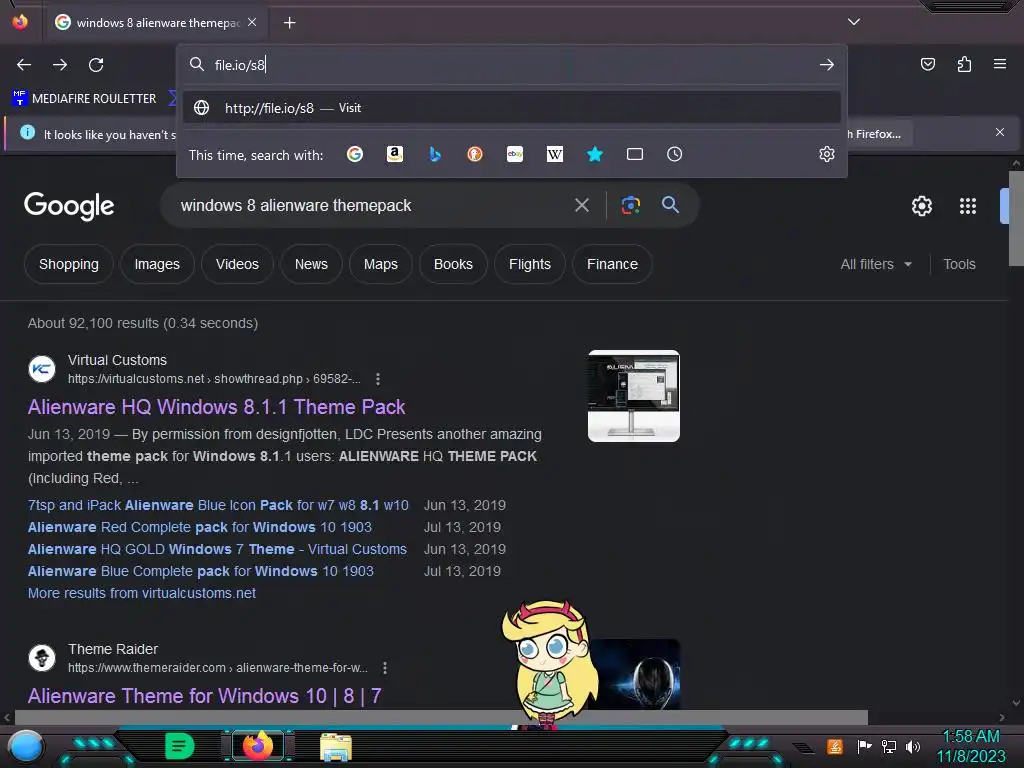Open network status in system tray
1024x768 pixels.
(x=888, y=746)
